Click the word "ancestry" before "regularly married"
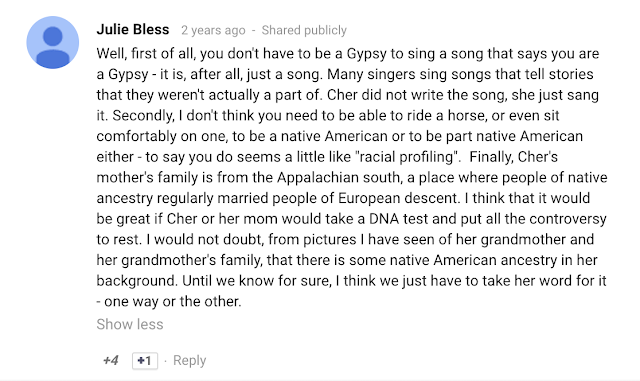Viewport: 640px width, 381px height. coord(124,198)
